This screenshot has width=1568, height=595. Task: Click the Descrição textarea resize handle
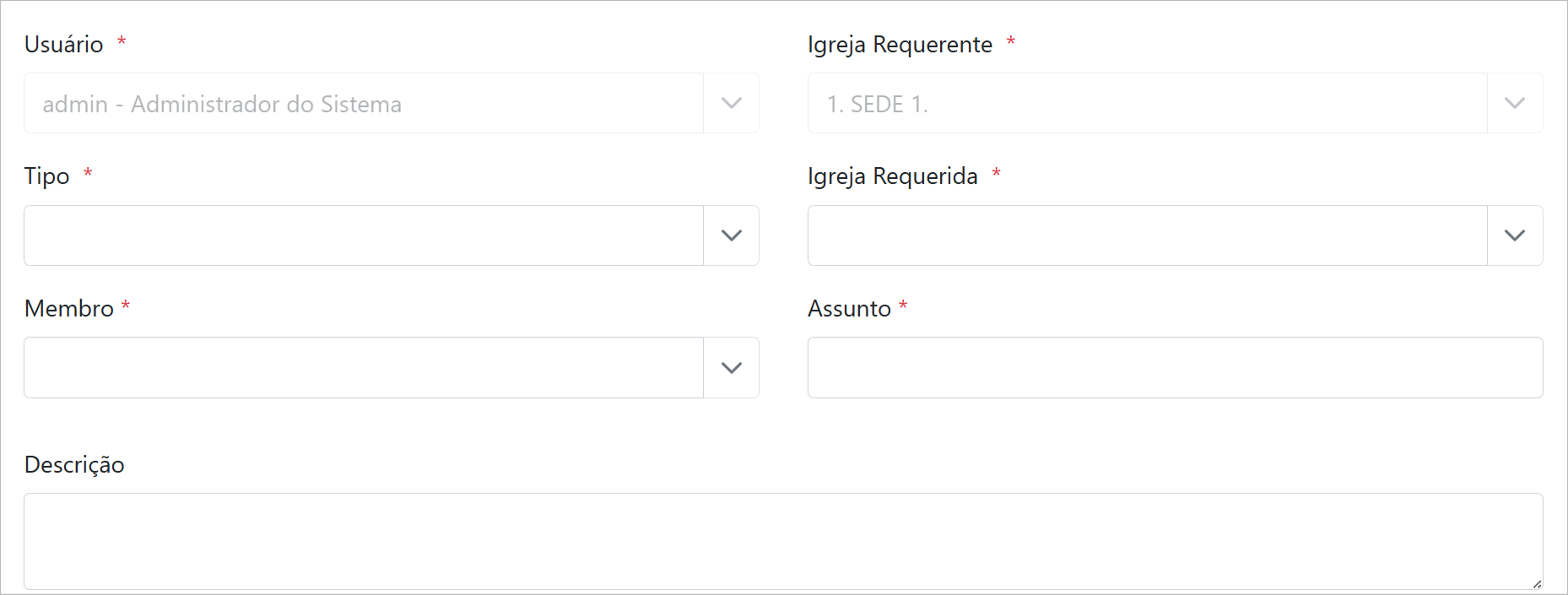point(1537,583)
